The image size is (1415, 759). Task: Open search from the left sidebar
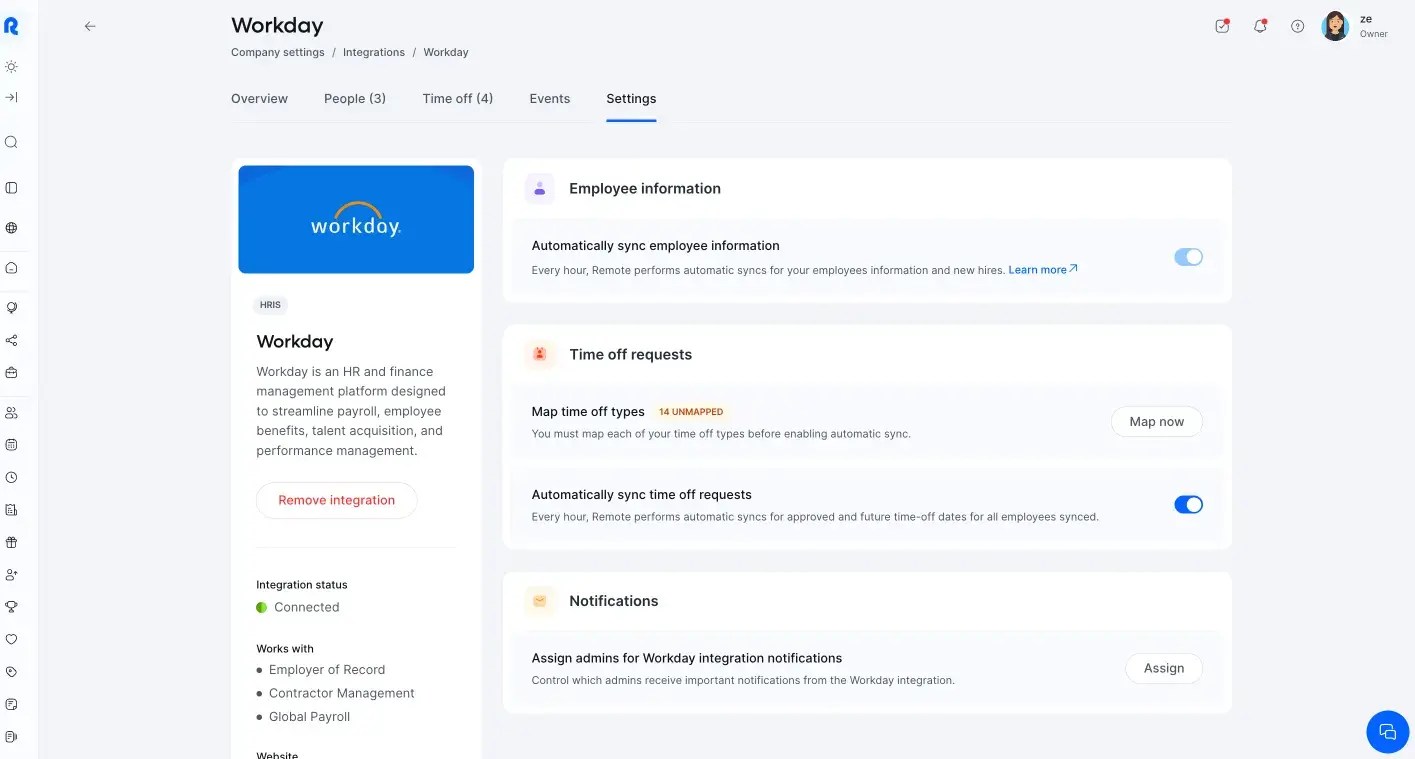coord(11,142)
